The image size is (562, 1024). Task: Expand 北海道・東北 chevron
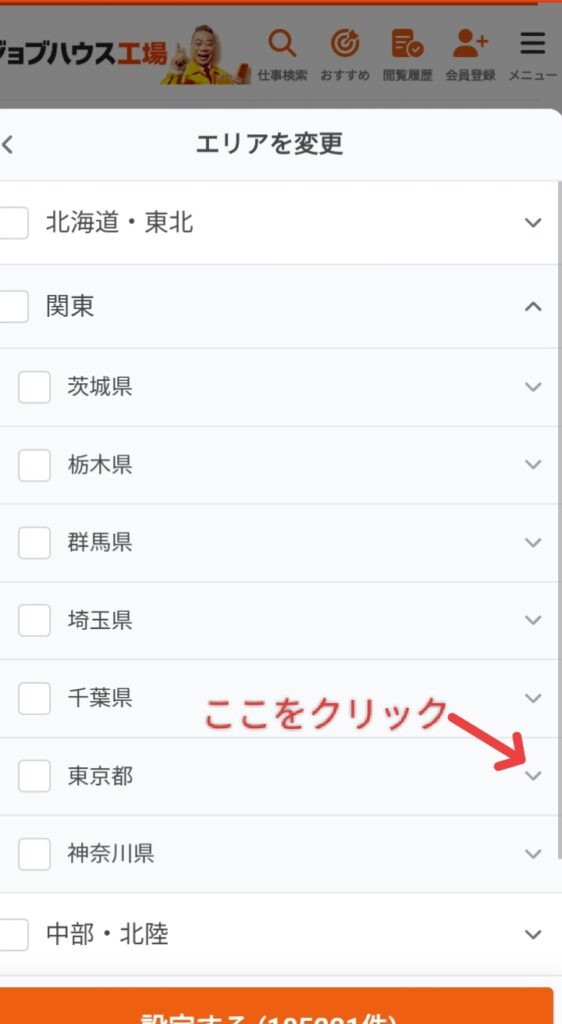[533, 223]
